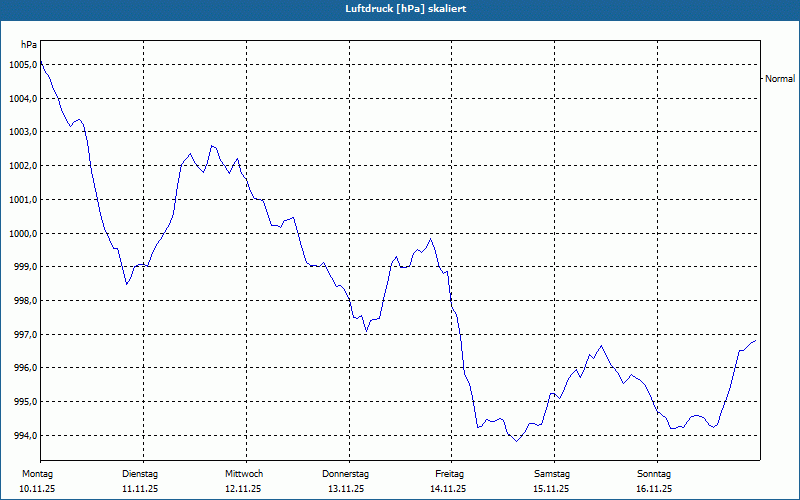
Task: Click the 'Freitag' day label
Action: tap(449, 474)
